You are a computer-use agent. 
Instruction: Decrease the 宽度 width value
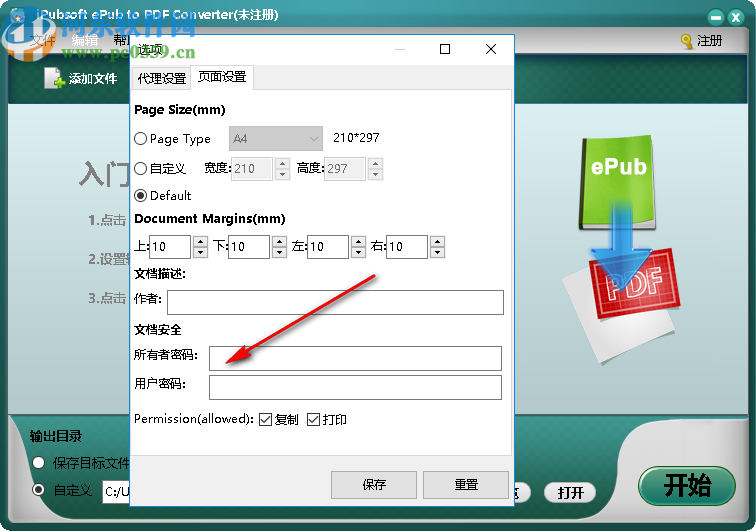[283, 175]
